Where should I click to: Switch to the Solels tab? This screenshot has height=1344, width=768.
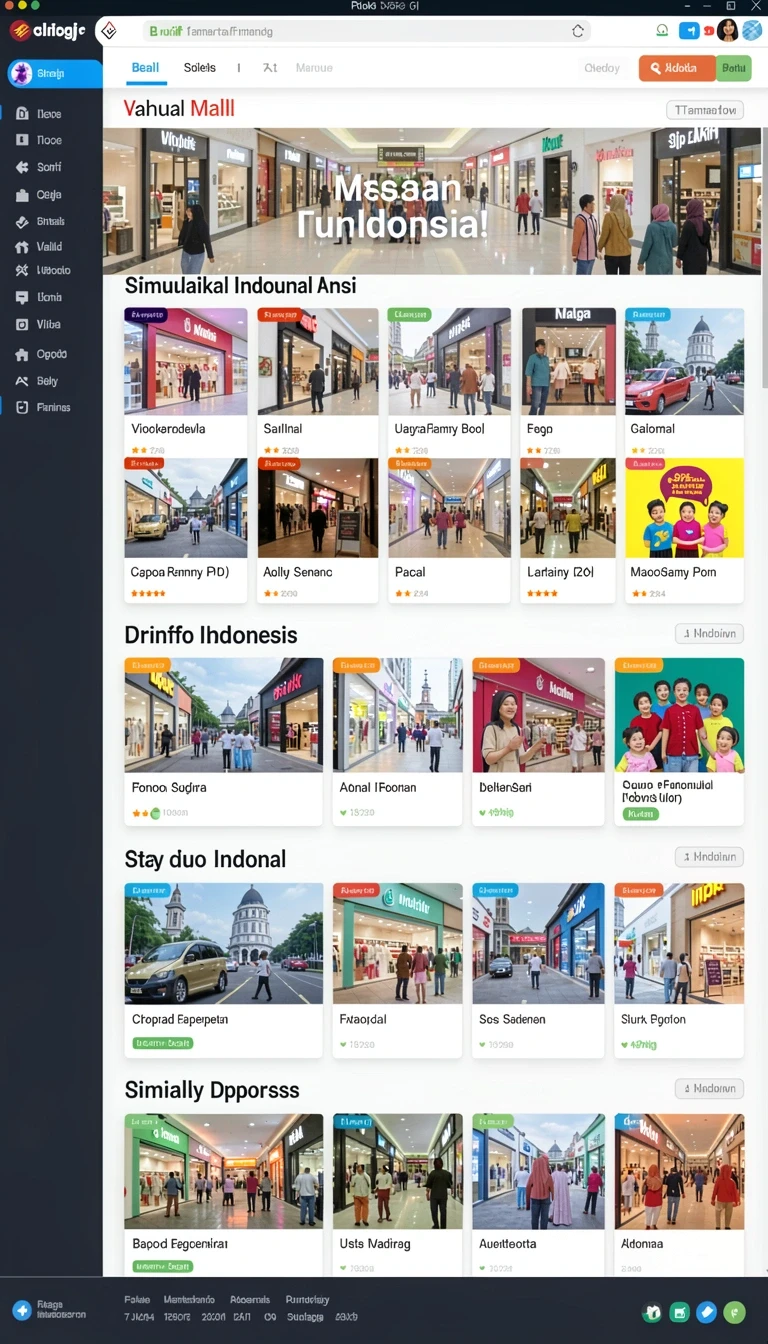[x=200, y=68]
